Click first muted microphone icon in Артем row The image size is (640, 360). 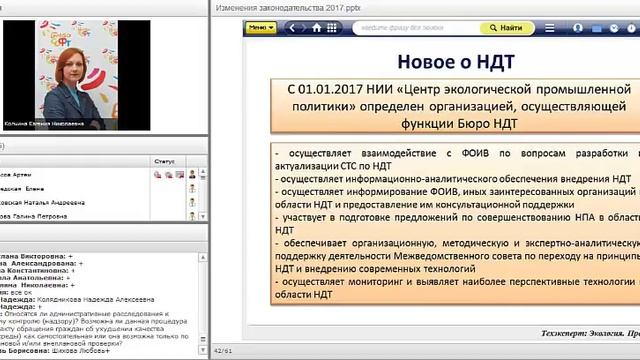click(x=158, y=175)
